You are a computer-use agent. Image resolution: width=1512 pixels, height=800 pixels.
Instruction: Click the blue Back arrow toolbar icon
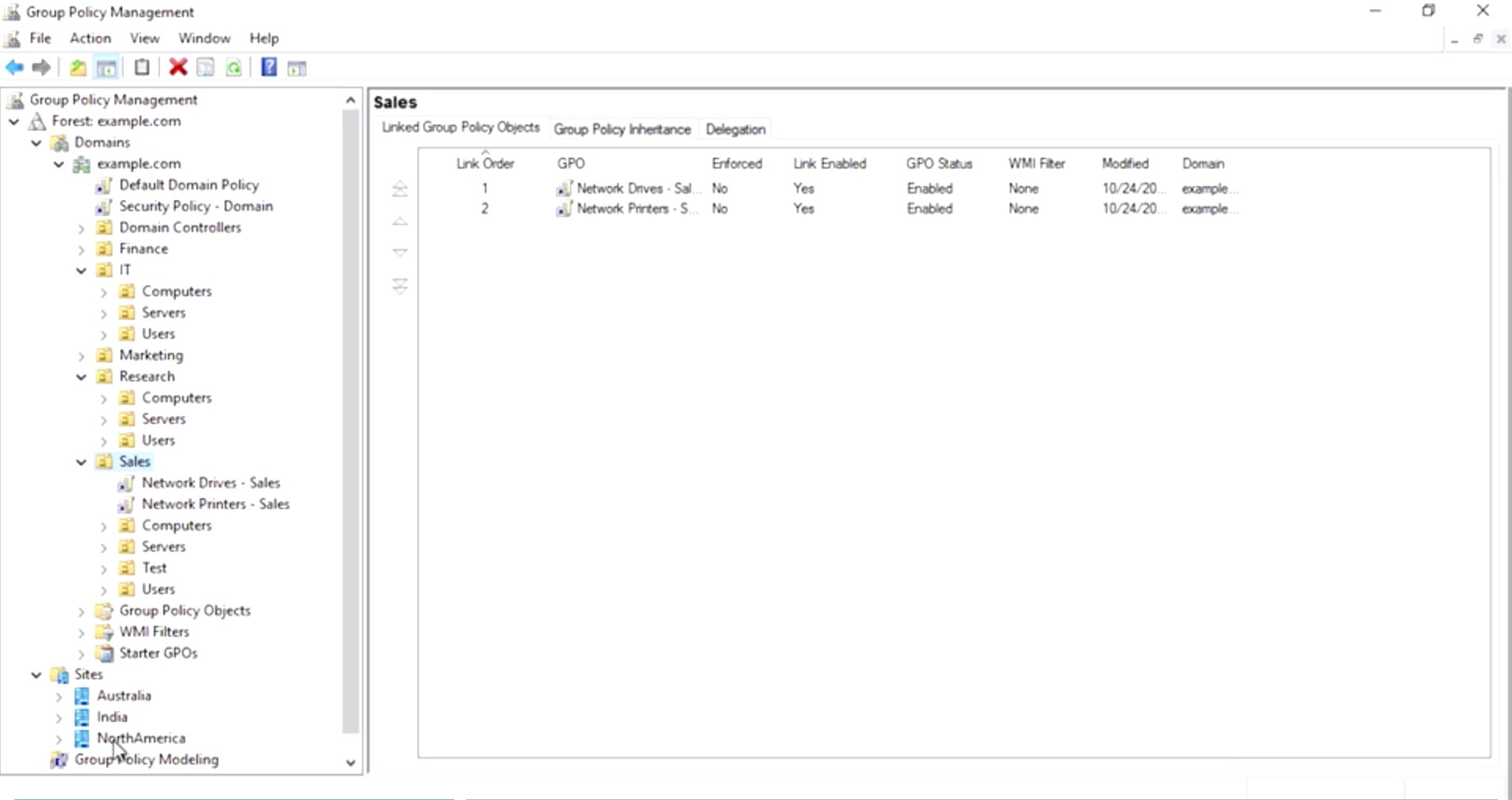point(15,68)
